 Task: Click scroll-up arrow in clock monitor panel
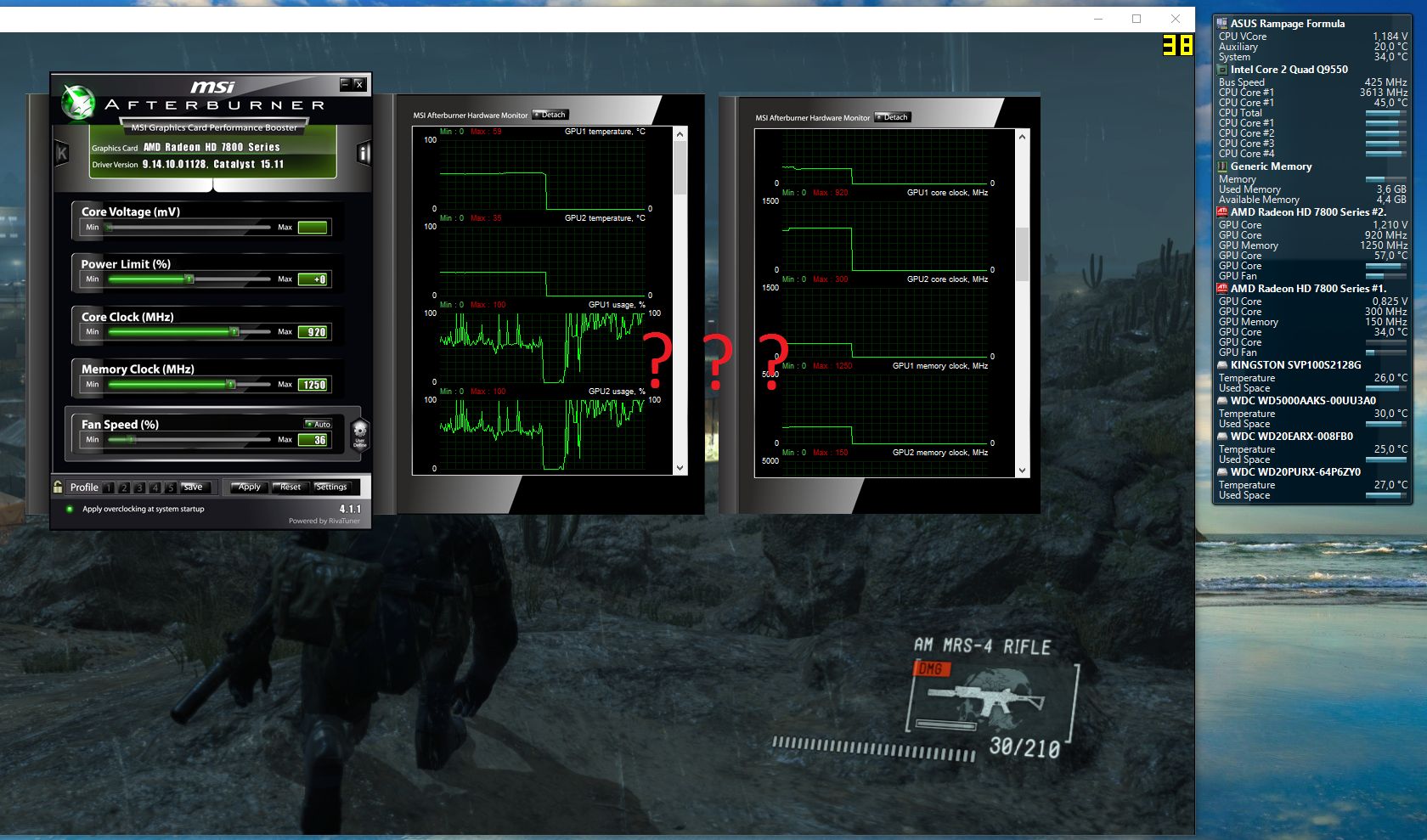pos(1023,137)
